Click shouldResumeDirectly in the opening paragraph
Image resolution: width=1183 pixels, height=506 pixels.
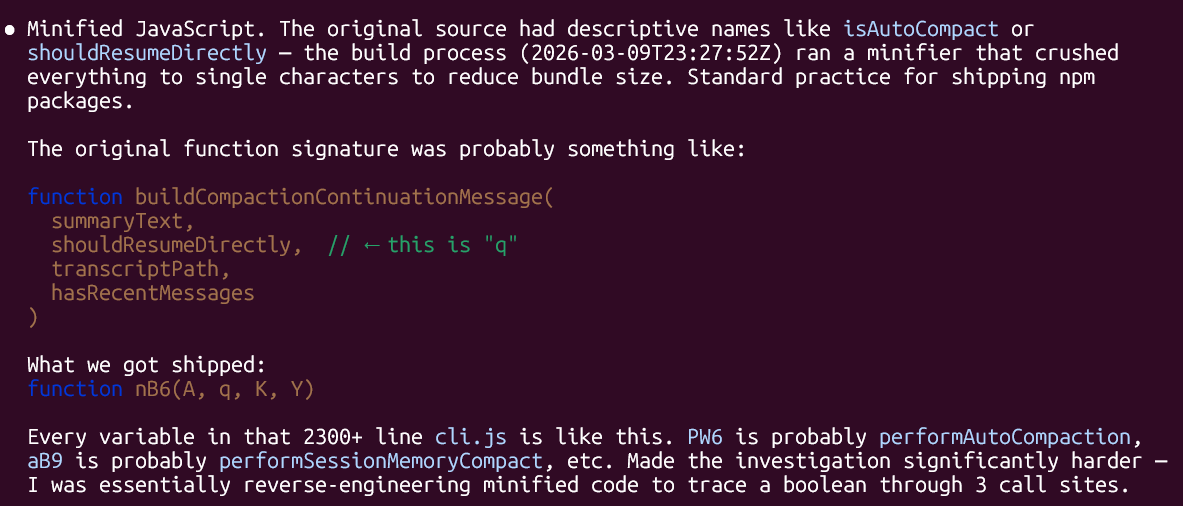(x=147, y=52)
